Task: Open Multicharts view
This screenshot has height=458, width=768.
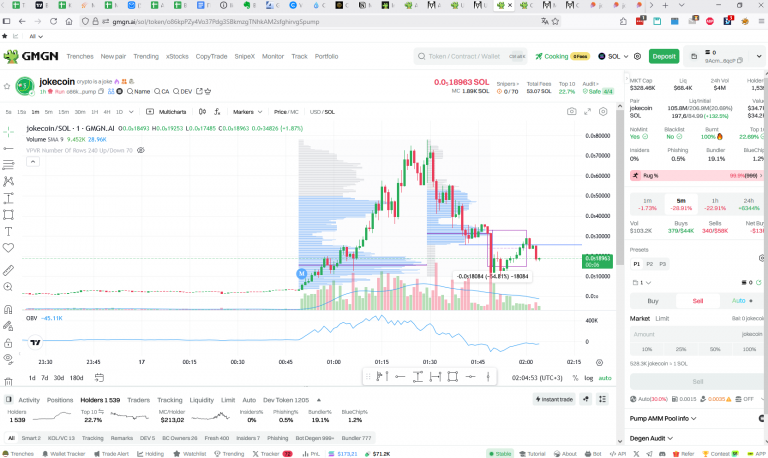Action: click(167, 112)
